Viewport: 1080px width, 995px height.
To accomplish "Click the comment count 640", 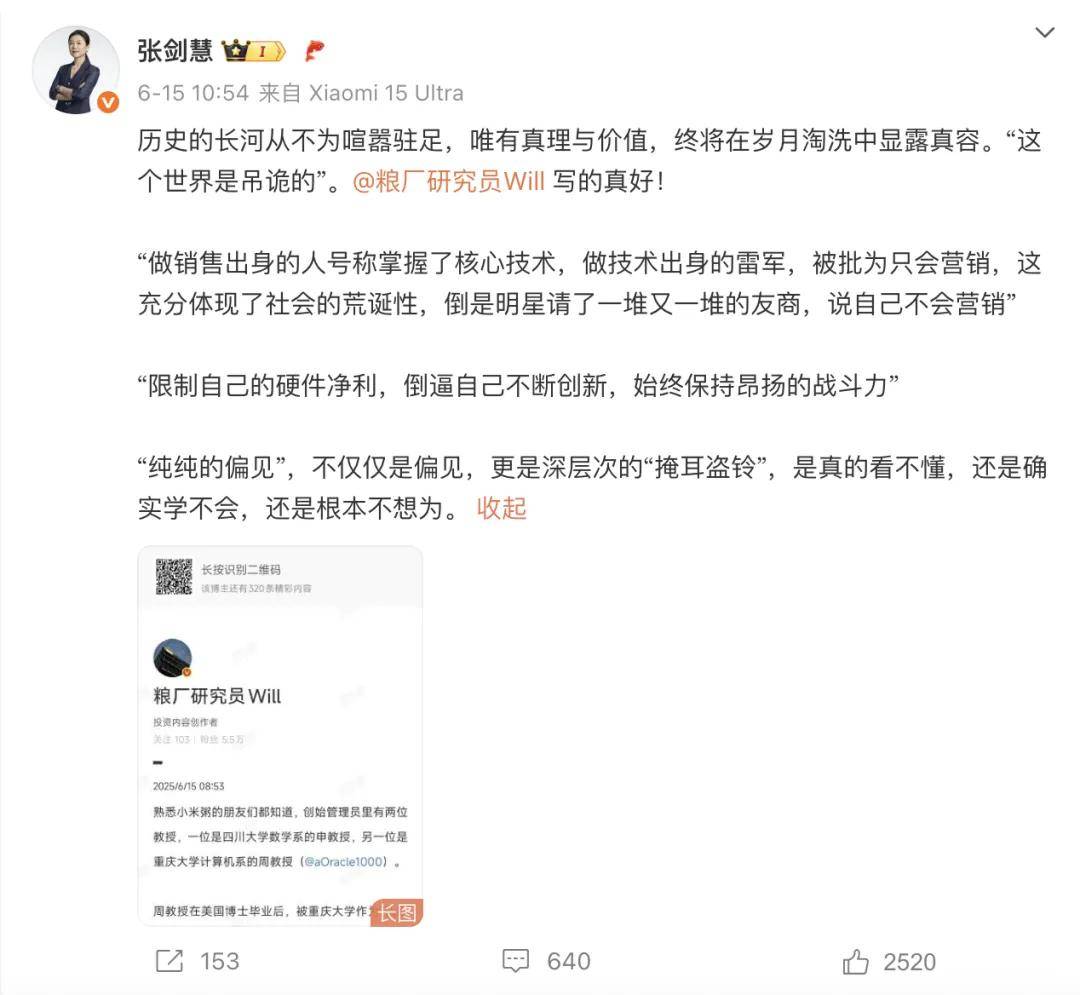I will coord(568,961).
